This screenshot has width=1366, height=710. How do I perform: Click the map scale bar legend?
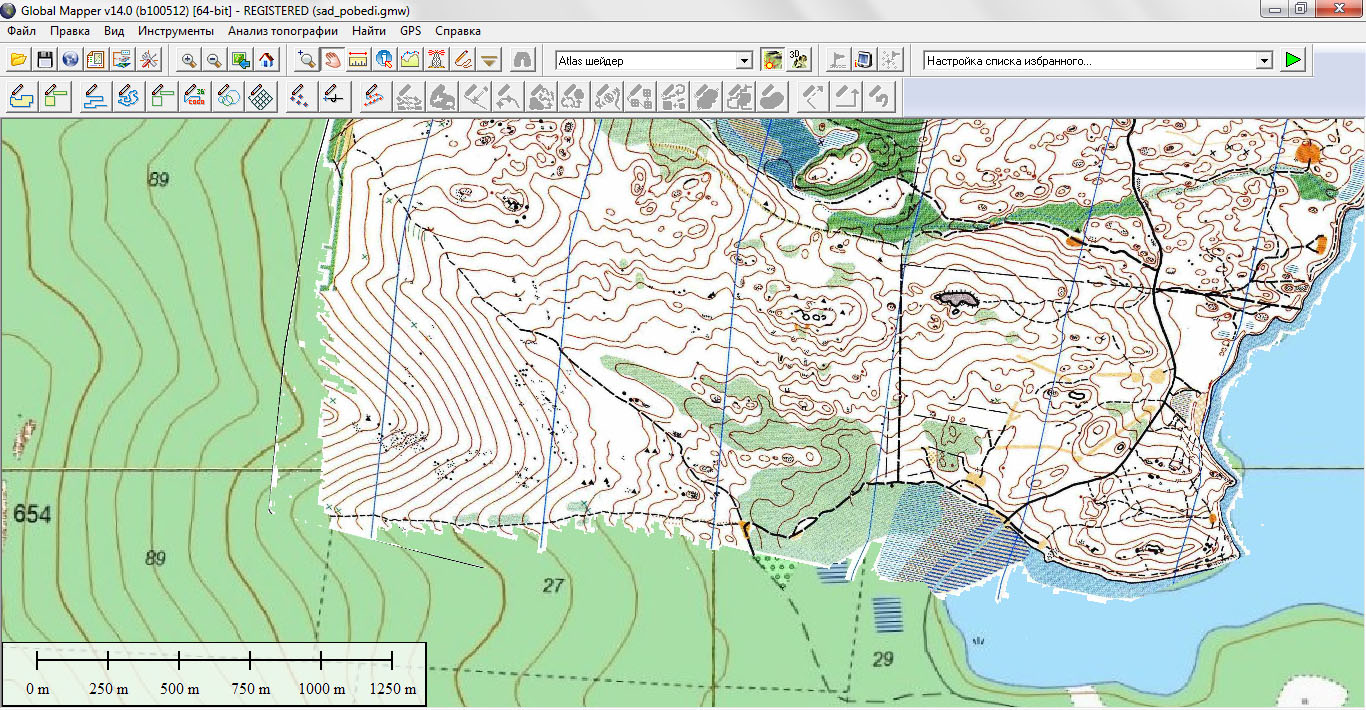click(x=214, y=673)
